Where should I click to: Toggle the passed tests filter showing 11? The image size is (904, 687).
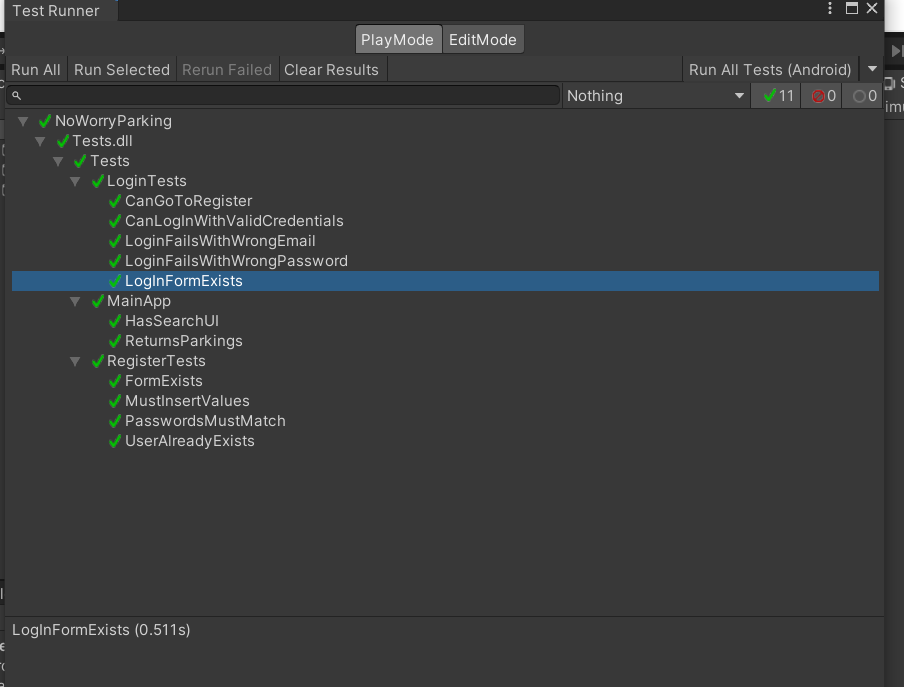click(776, 96)
